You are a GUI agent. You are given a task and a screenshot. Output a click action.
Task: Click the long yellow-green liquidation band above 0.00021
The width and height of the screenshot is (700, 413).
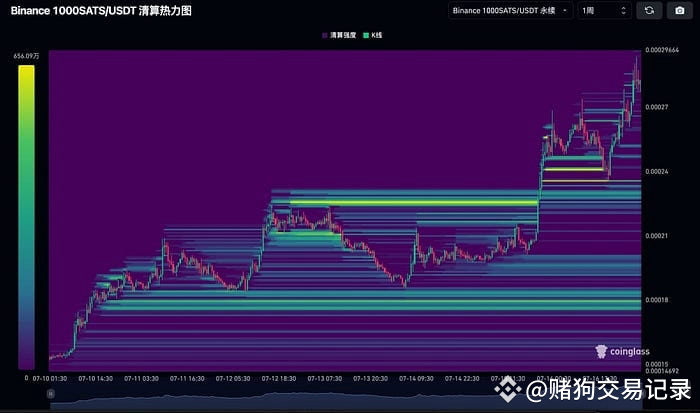click(413, 202)
